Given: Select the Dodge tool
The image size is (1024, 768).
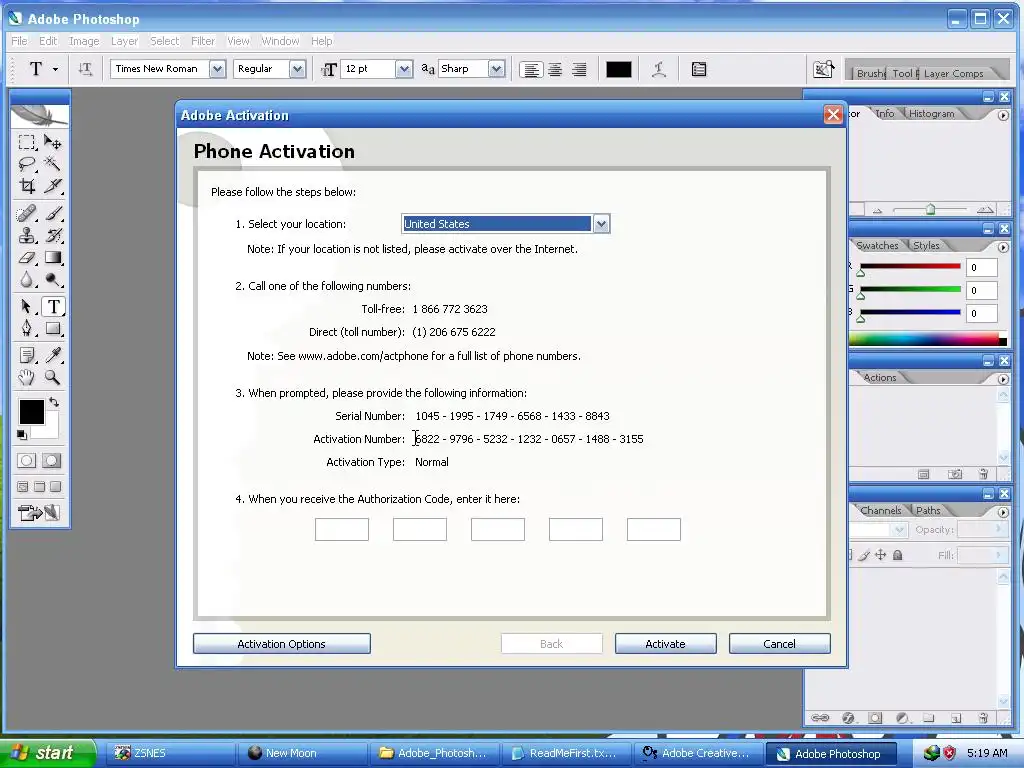Looking at the screenshot, I should pos(53,280).
